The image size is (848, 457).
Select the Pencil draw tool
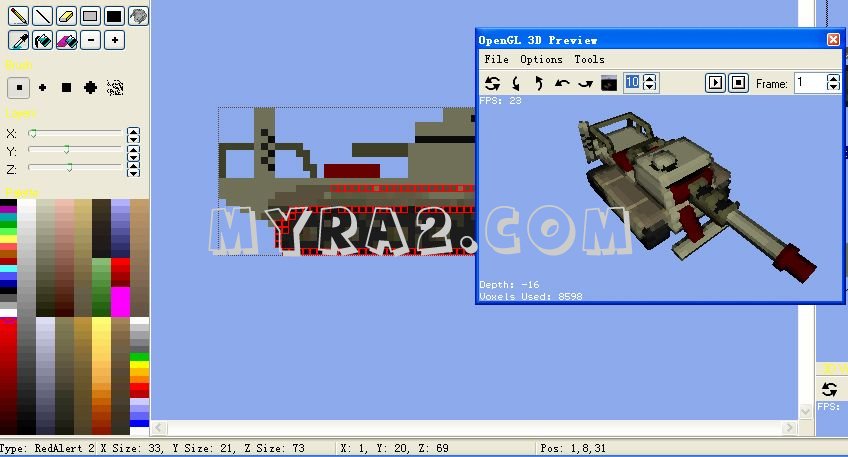(x=18, y=16)
